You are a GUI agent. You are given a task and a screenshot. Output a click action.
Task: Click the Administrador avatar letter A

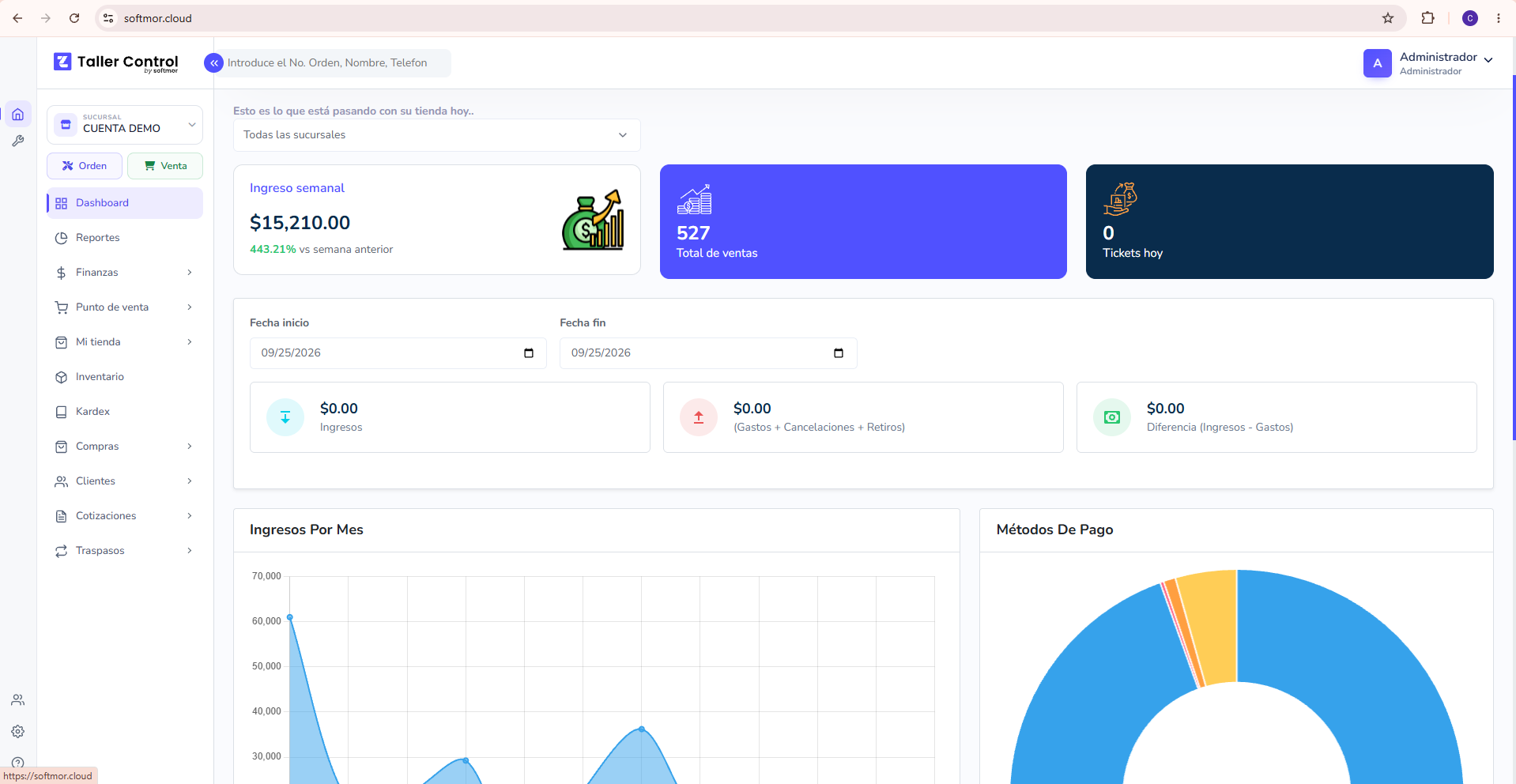point(1377,63)
